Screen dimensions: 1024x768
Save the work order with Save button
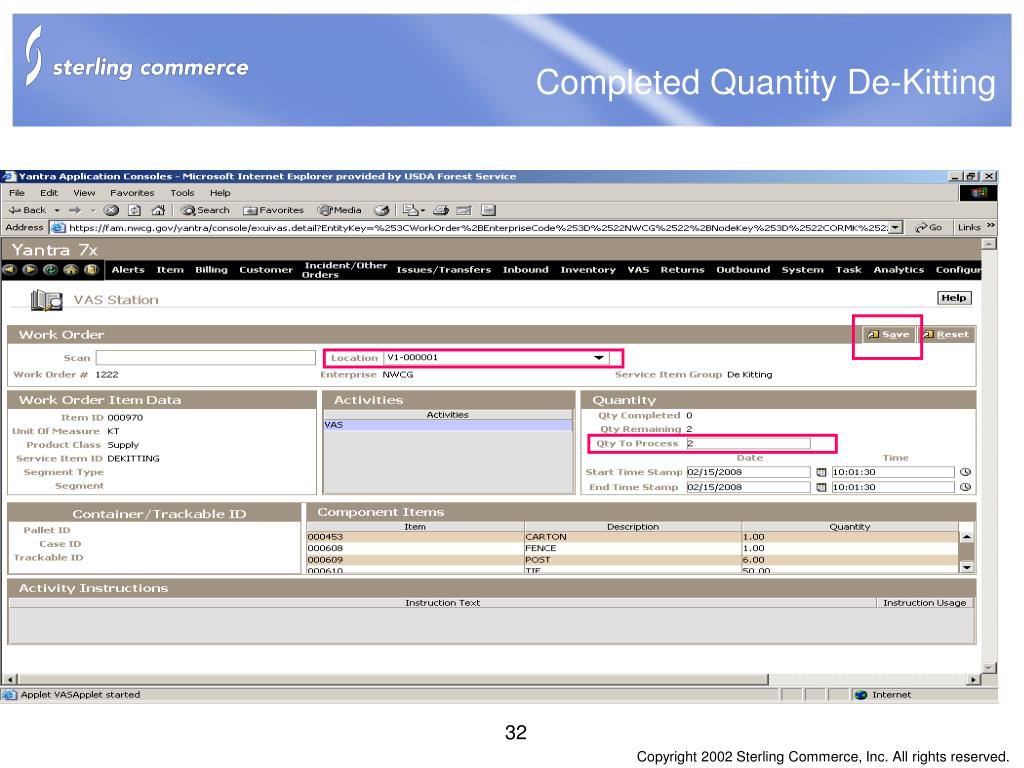pos(888,334)
